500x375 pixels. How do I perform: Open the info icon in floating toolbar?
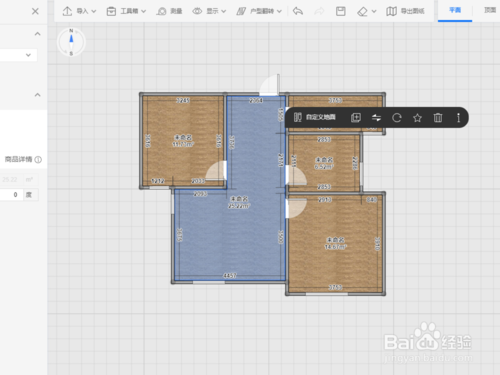458,117
